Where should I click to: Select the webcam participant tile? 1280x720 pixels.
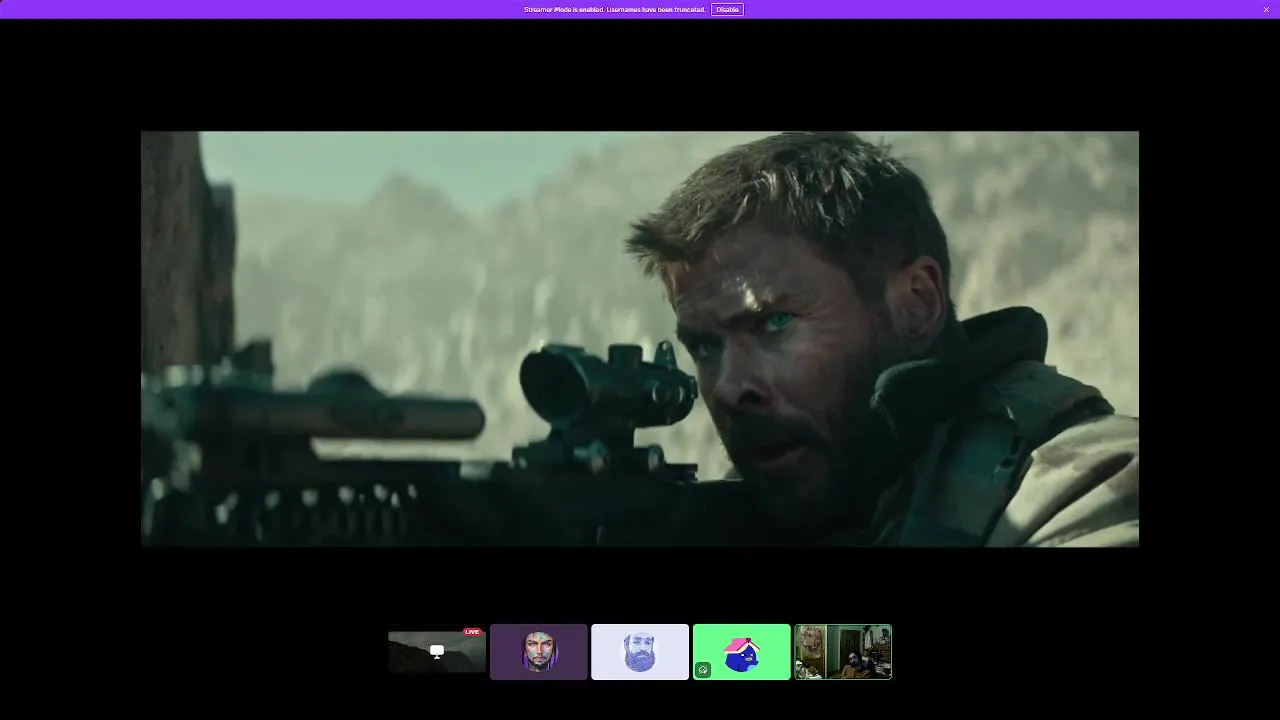pos(843,652)
